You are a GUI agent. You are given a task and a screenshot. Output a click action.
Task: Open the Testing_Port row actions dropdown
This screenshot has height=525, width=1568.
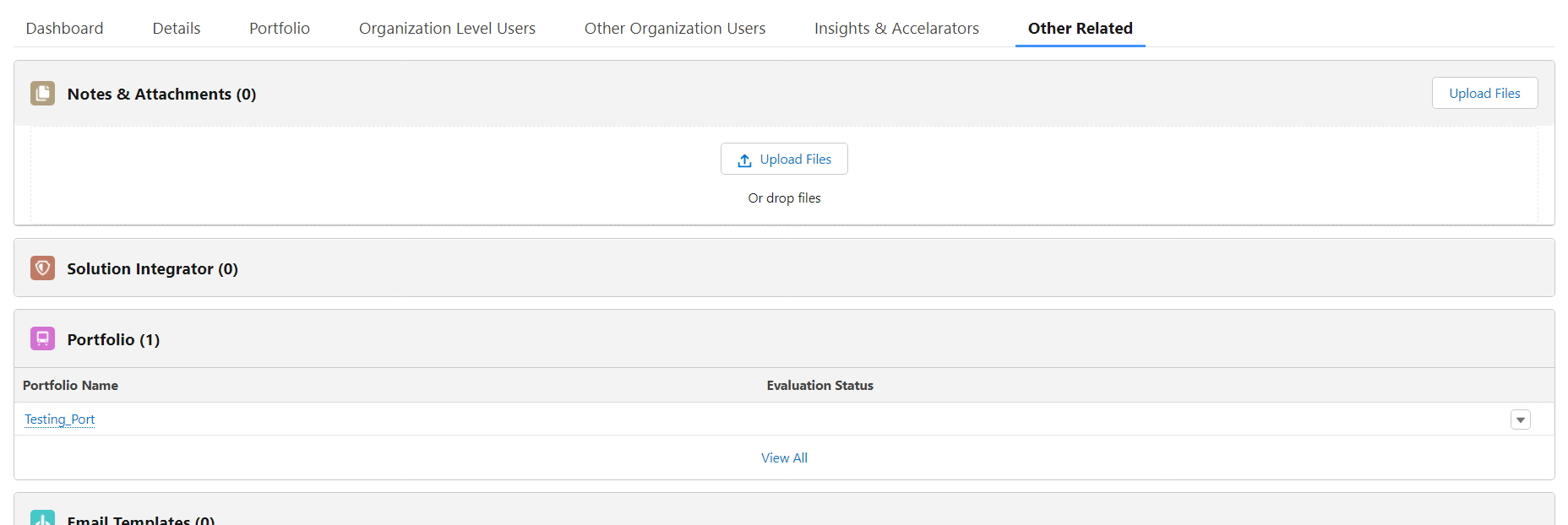1520,419
